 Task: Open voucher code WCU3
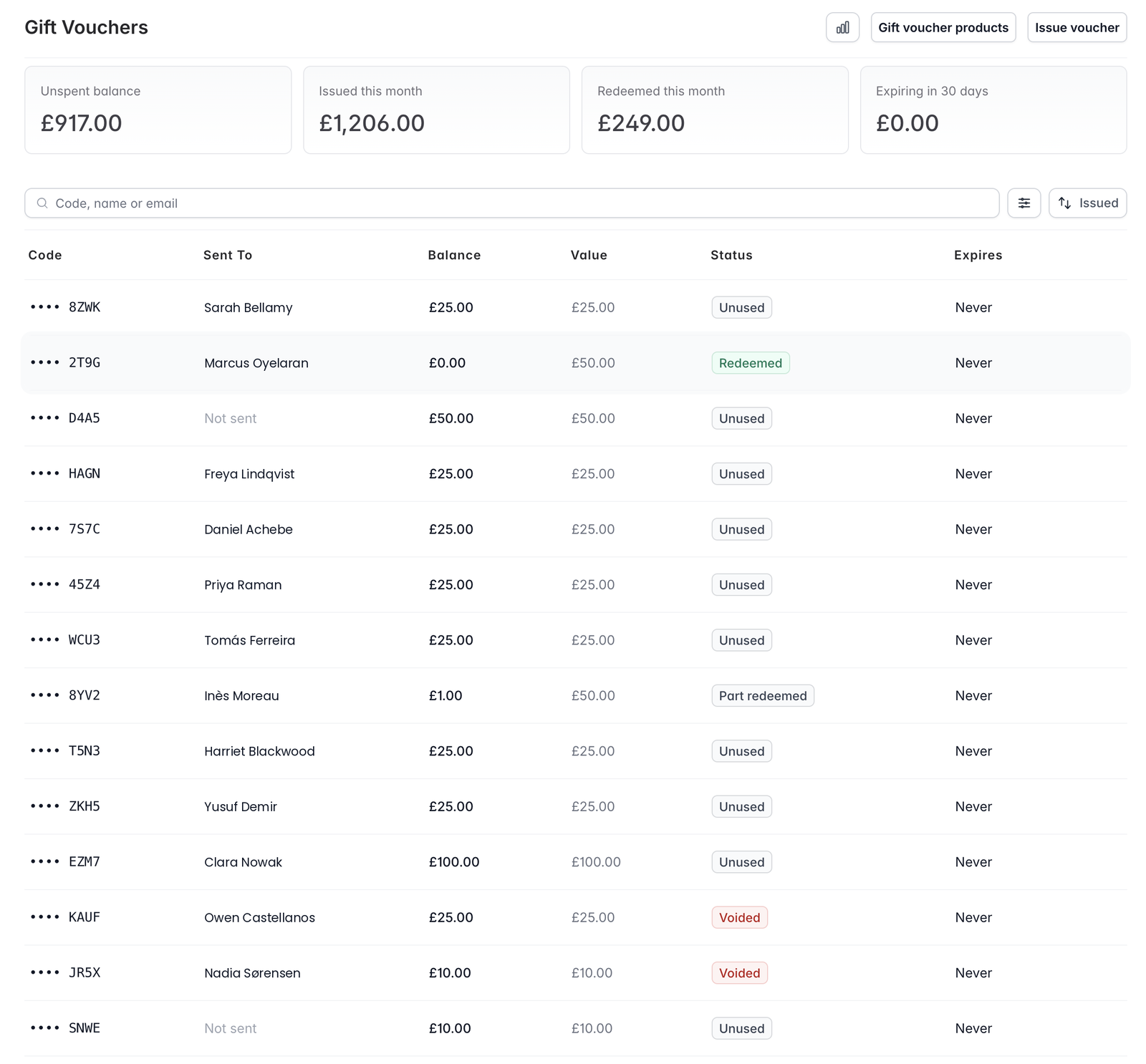coord(65,640)
